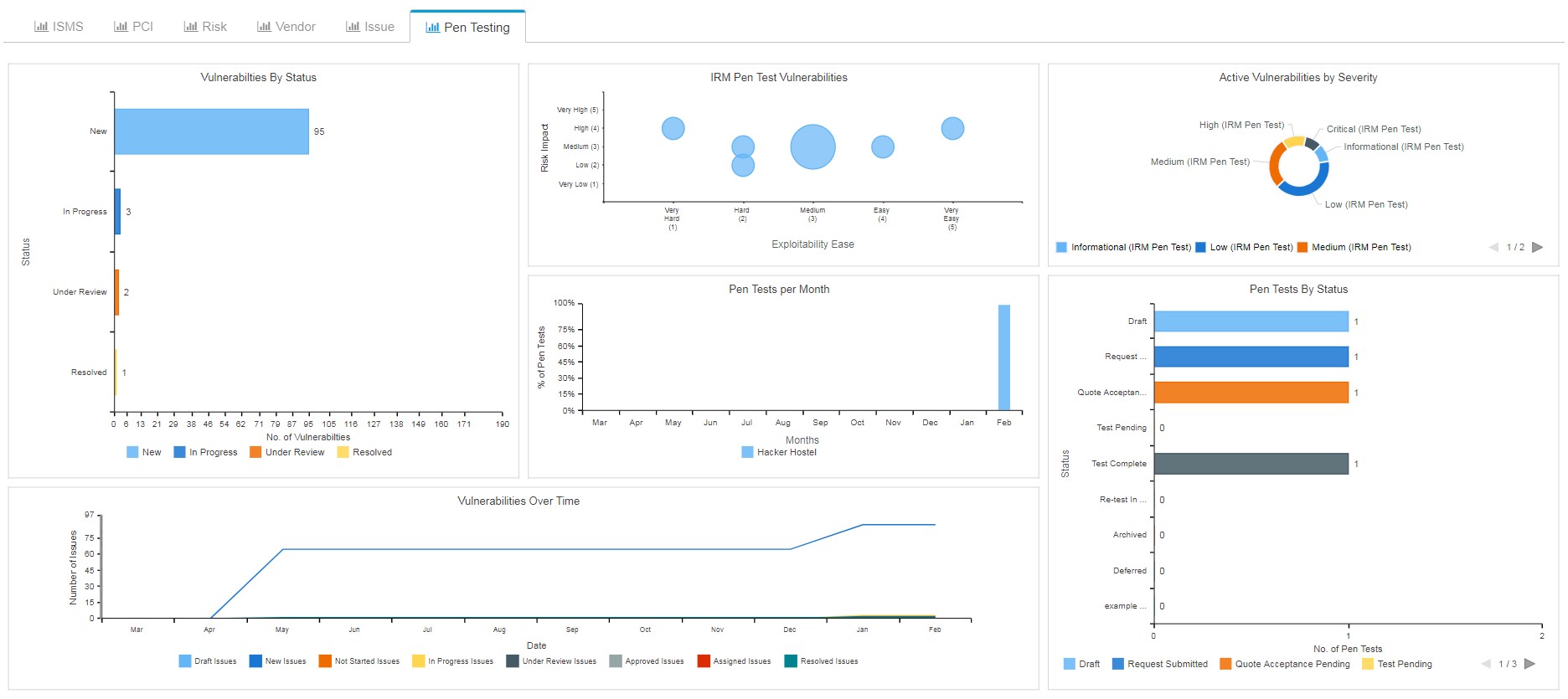Click the 'Exploitability Ease' axis label
The width and height of the screenshot is (1568, 699).
click(812, 244)
